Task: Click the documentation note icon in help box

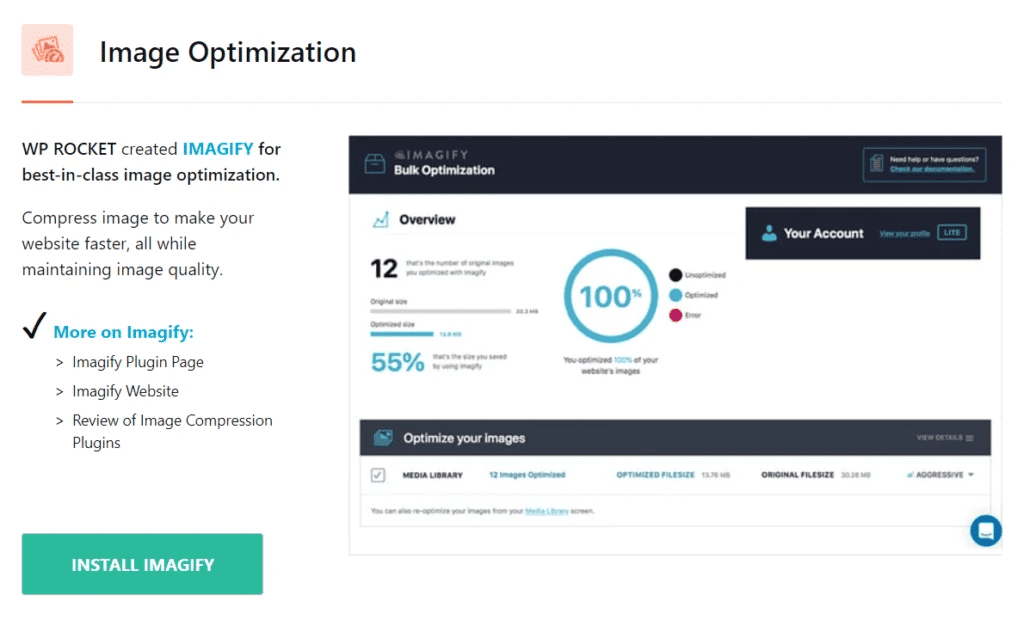Action: [x=877, y=163]
